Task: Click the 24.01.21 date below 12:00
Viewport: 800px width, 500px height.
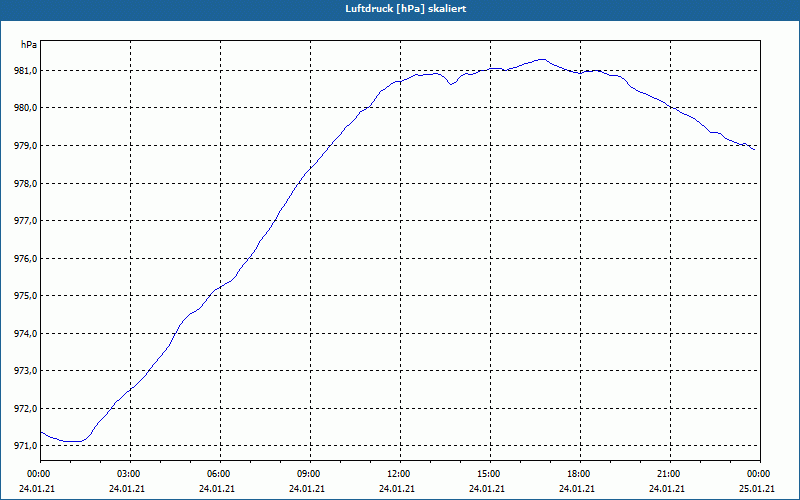Action: pyautogui.click(x=396, y=489)
